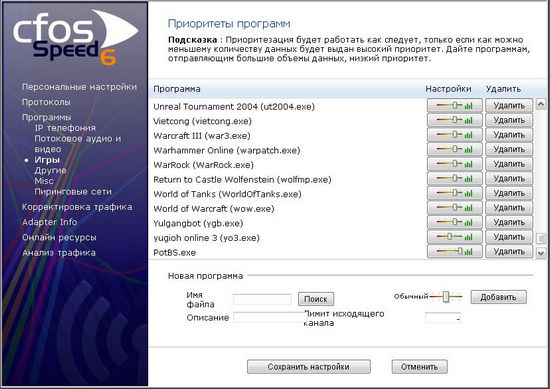Click the Добавить button
550x389 pixels.
[x=498, y=297]
